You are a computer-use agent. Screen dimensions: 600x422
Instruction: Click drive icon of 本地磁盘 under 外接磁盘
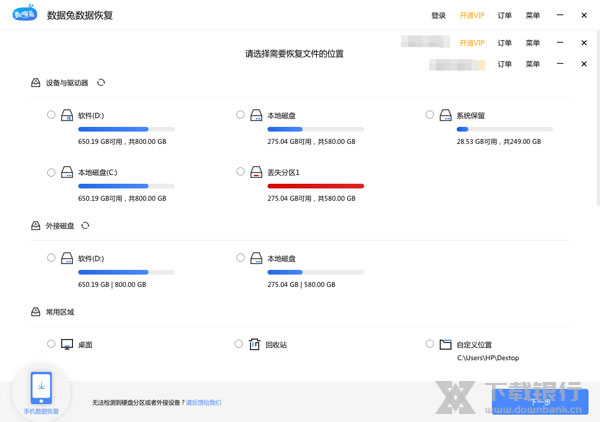pos(256,258)
